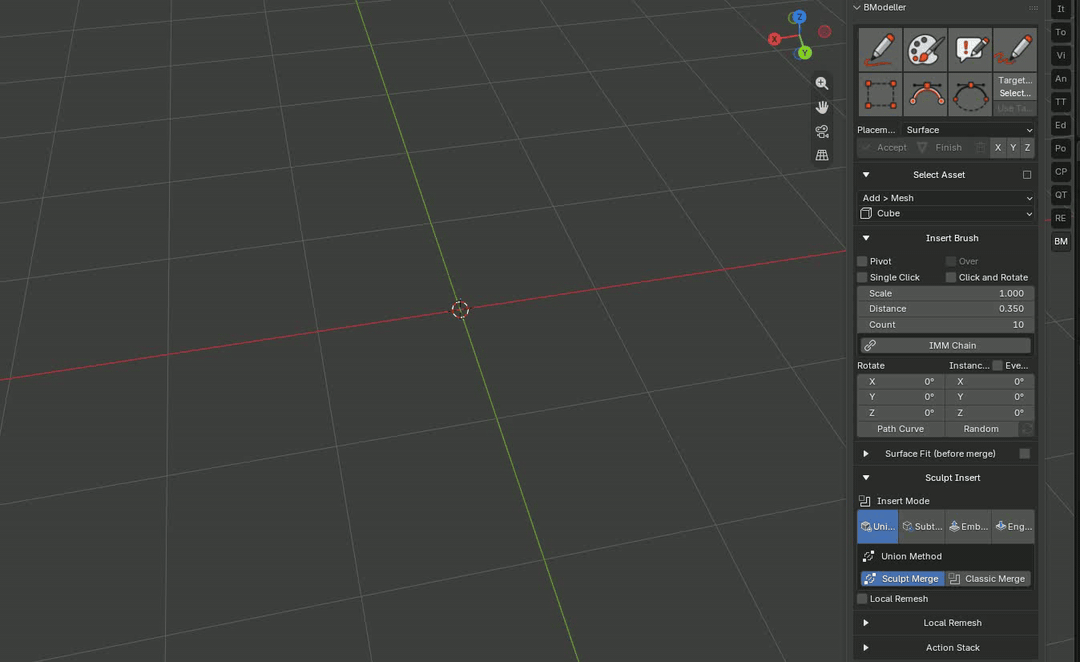
Task: Select Emboss insert mode
Action: 968,526
